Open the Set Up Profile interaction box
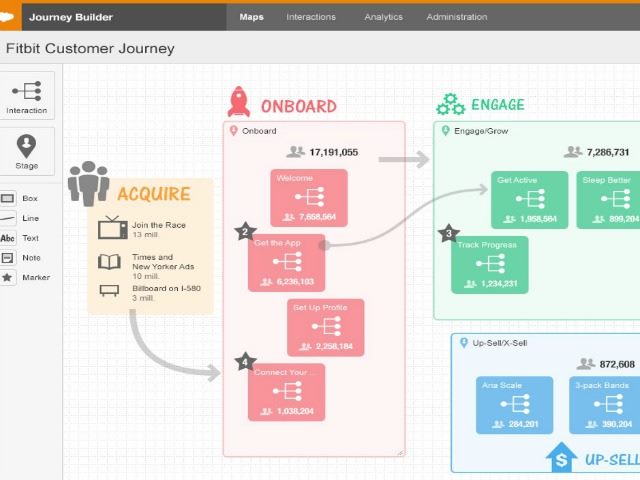 [326, 327]
